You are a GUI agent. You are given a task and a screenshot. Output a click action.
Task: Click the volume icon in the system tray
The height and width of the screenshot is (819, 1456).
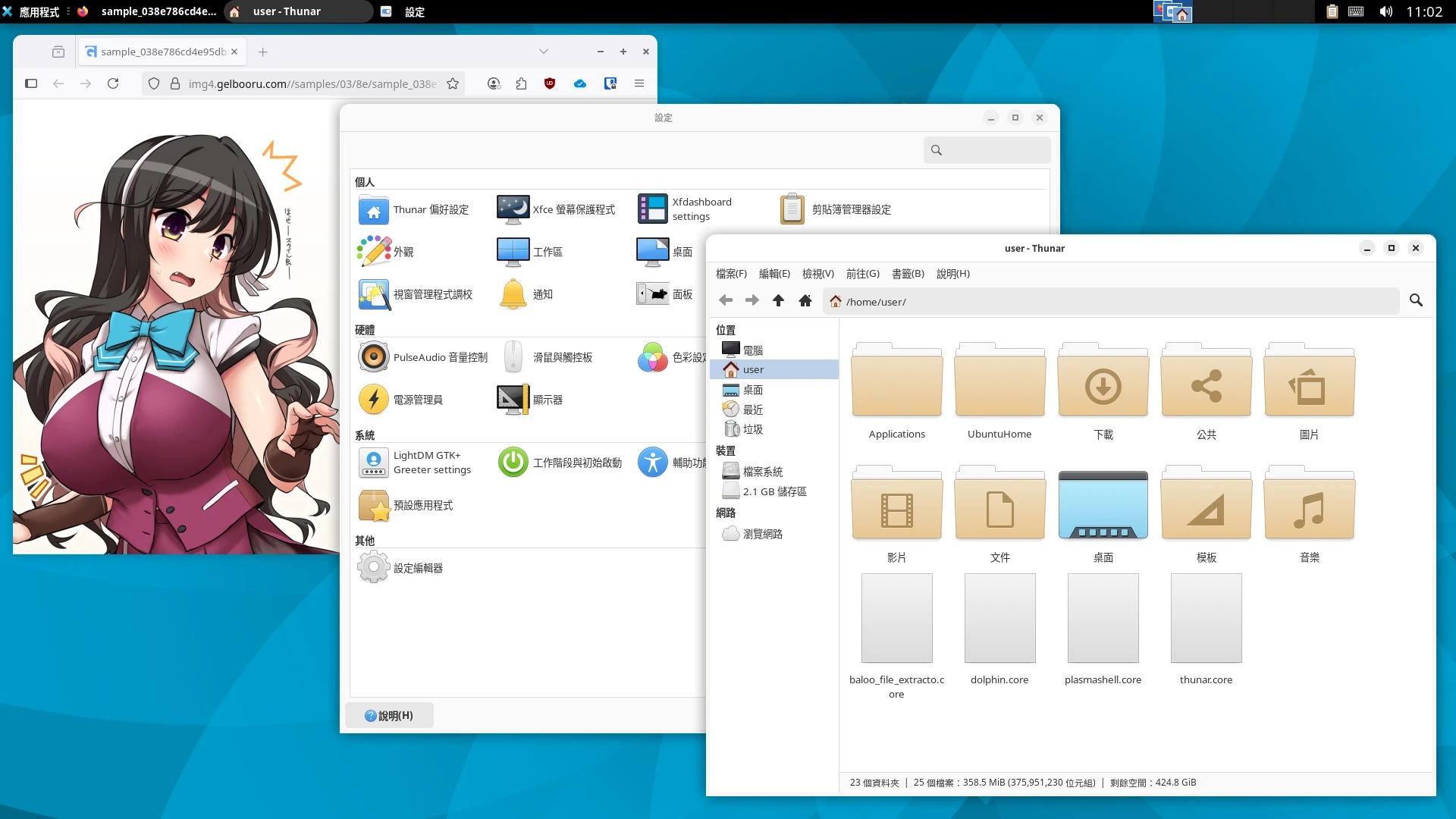(1385, 11)
